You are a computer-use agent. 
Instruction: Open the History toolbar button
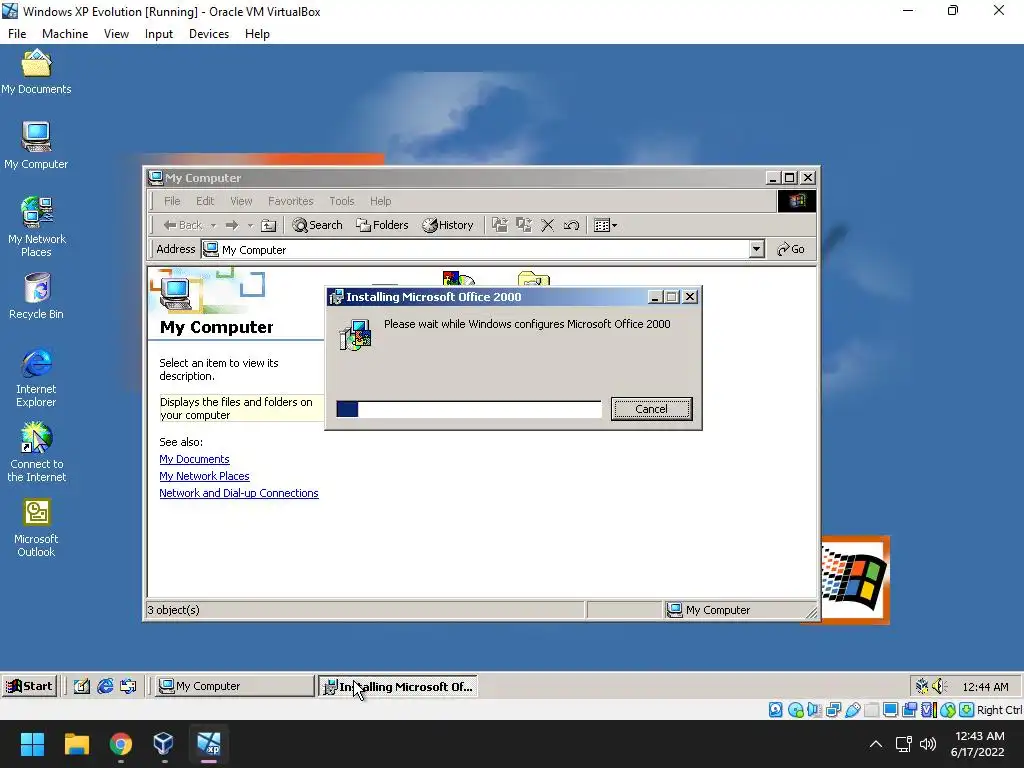[448, 225]
